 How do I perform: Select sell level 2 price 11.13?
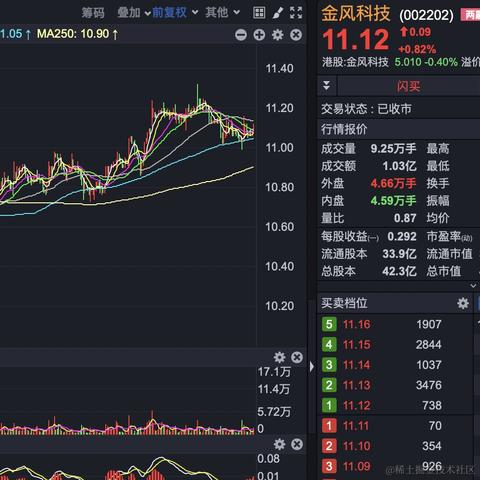tap(357, 385)
